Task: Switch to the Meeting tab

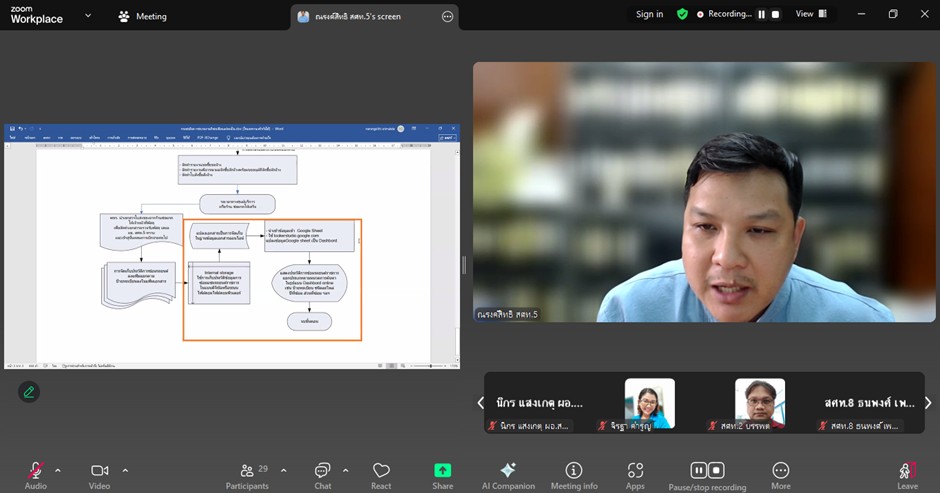Action: pos(142,16)
